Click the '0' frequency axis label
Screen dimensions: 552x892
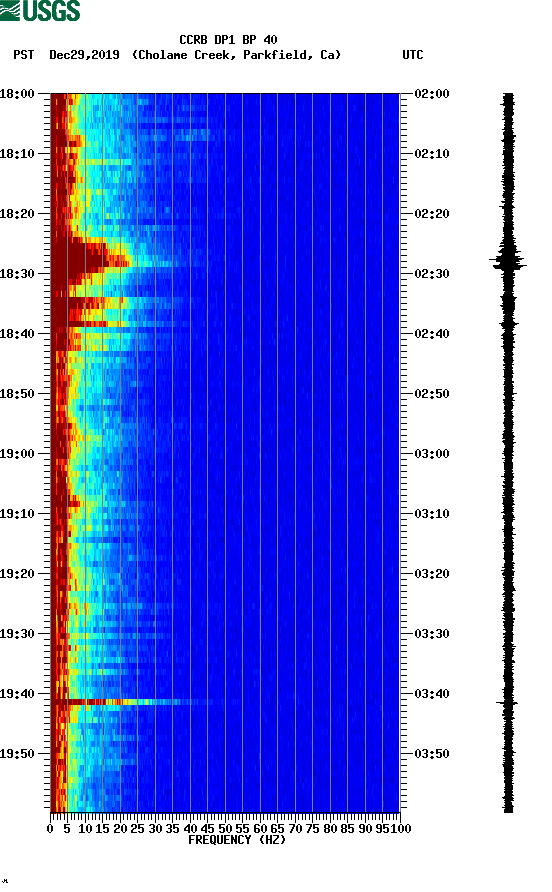tap(50, 829)
